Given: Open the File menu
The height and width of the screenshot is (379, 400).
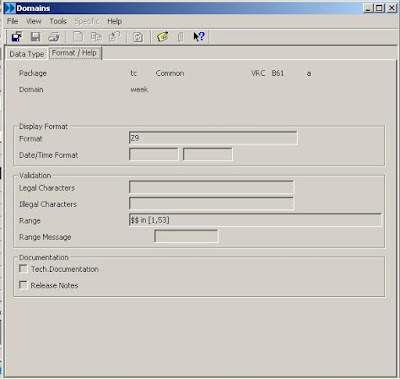Looking at the screenshot, I should [x=12, y=21].
